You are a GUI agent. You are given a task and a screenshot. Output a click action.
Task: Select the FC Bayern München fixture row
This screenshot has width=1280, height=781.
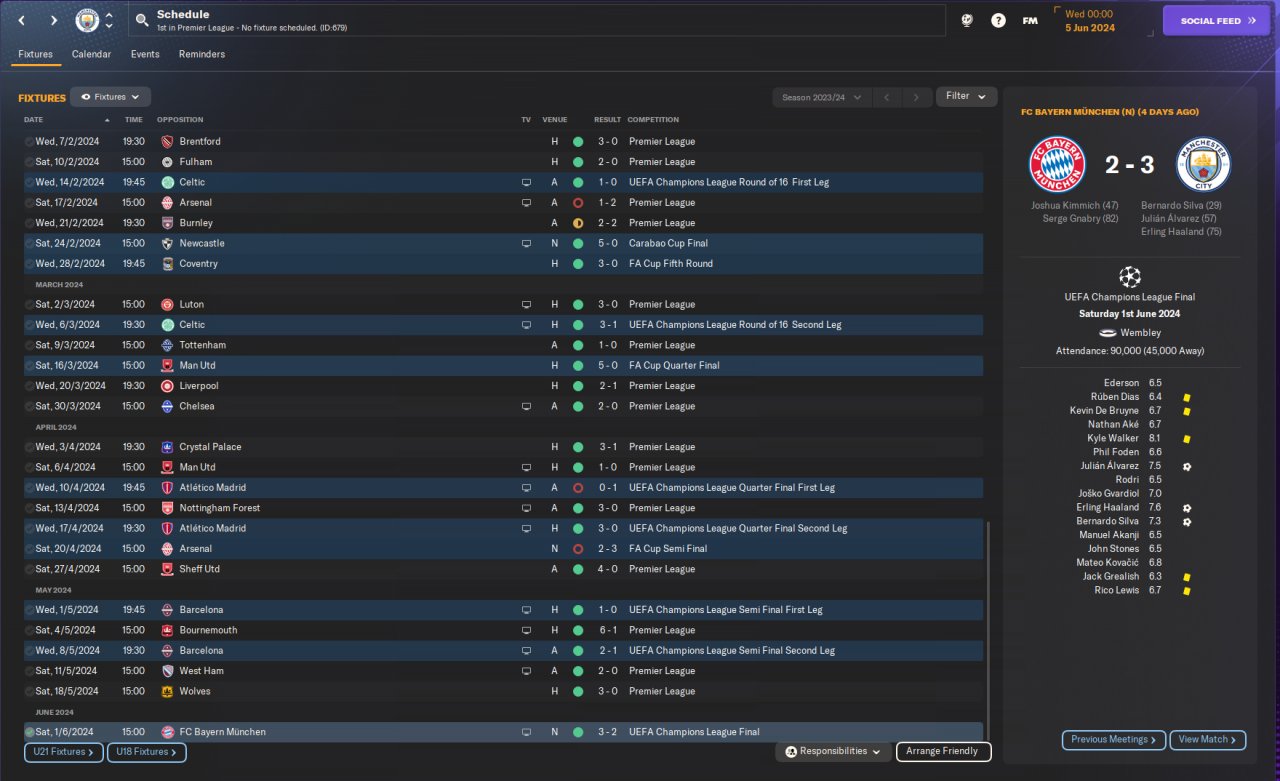click(x=503, y=732)
